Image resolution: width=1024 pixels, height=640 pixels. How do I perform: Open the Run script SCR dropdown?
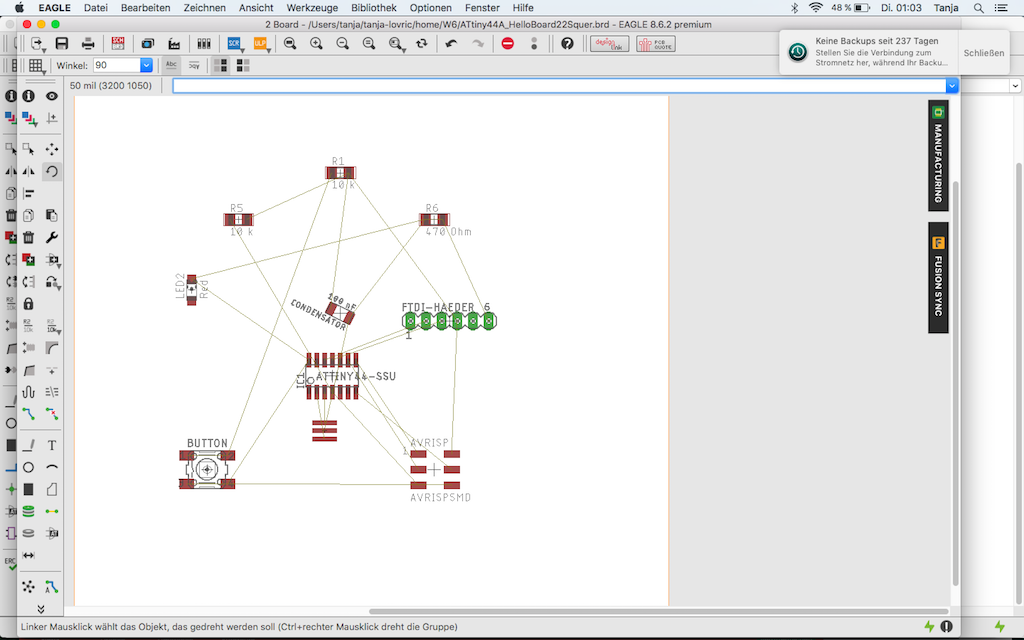tap(235, 44)
